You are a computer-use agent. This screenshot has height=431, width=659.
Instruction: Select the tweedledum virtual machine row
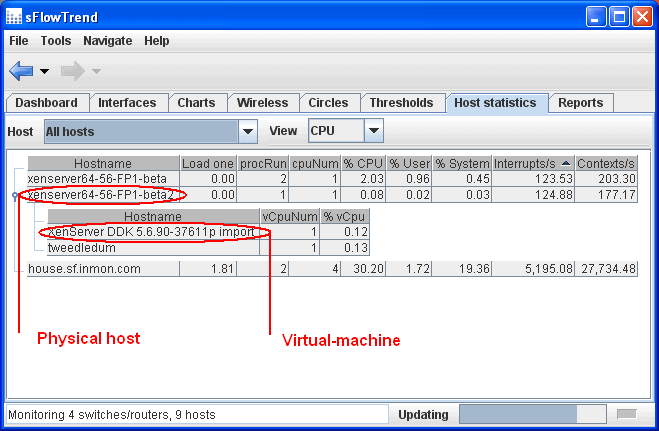208,248
